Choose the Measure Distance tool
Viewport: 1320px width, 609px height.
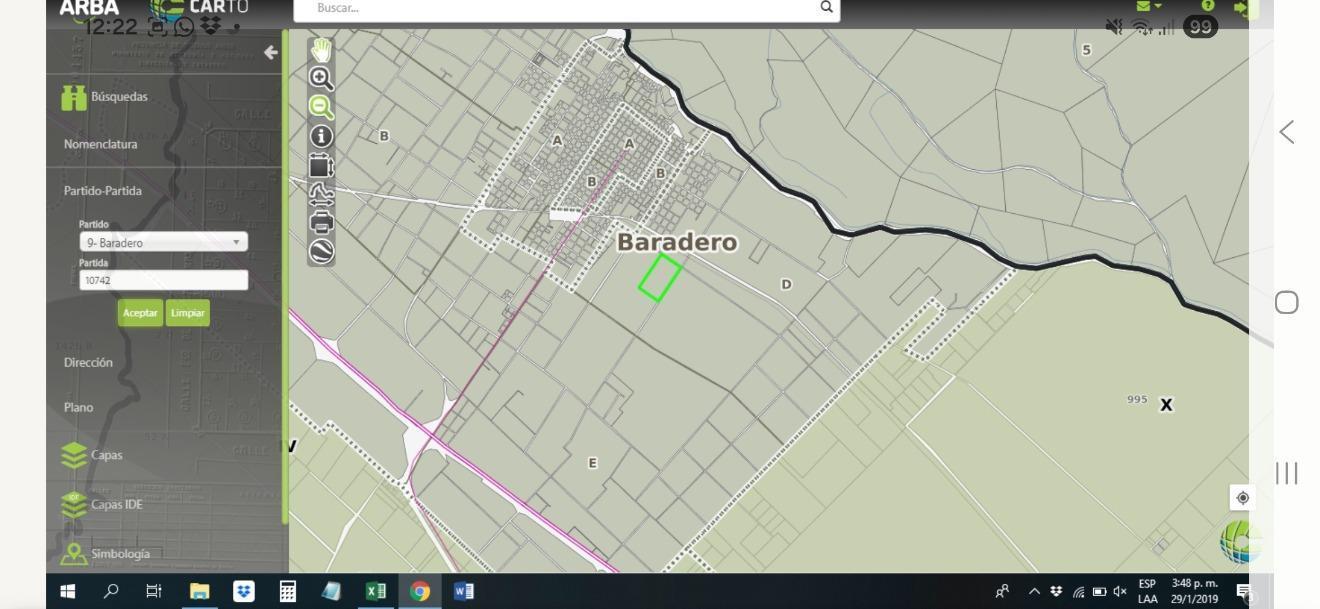[321, 194]
